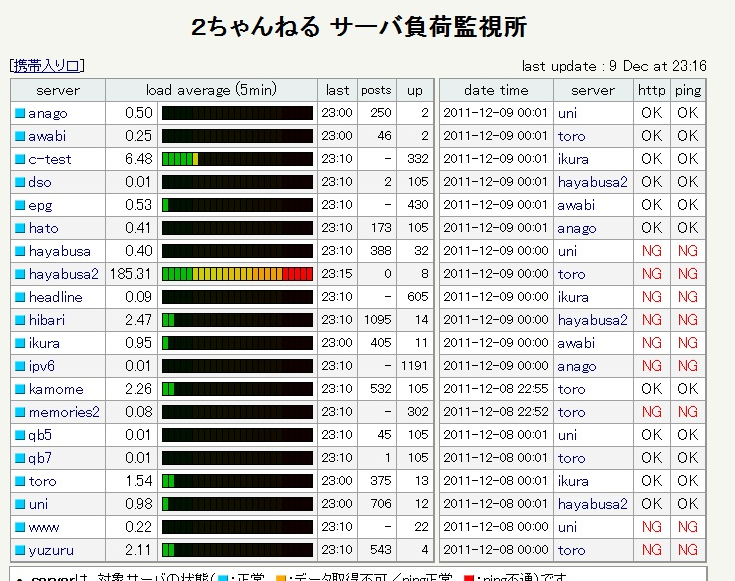Click '2011-12-08 22:55' date cell
The height and width of the screenshot is (581, 735).
(x=495, y=389)
